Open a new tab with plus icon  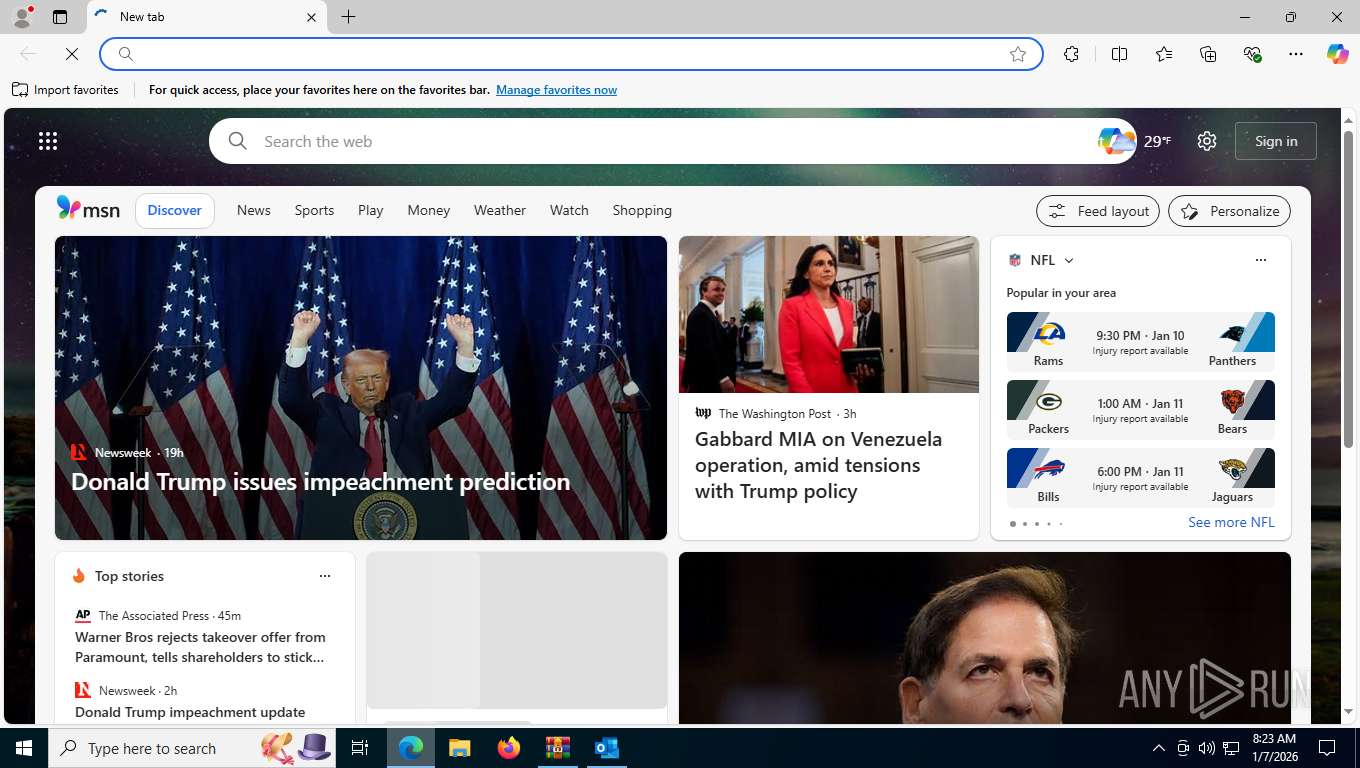point(348,17)
